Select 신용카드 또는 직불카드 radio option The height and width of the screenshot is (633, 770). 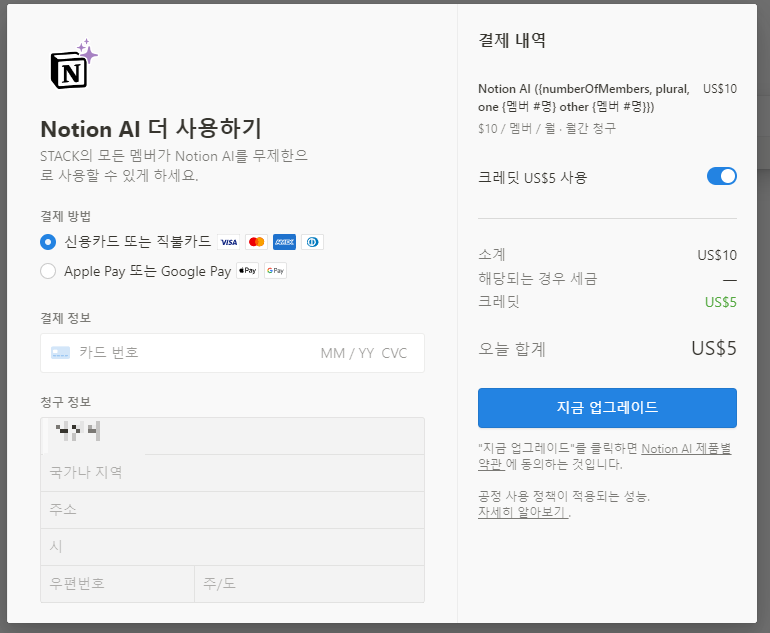48,242
